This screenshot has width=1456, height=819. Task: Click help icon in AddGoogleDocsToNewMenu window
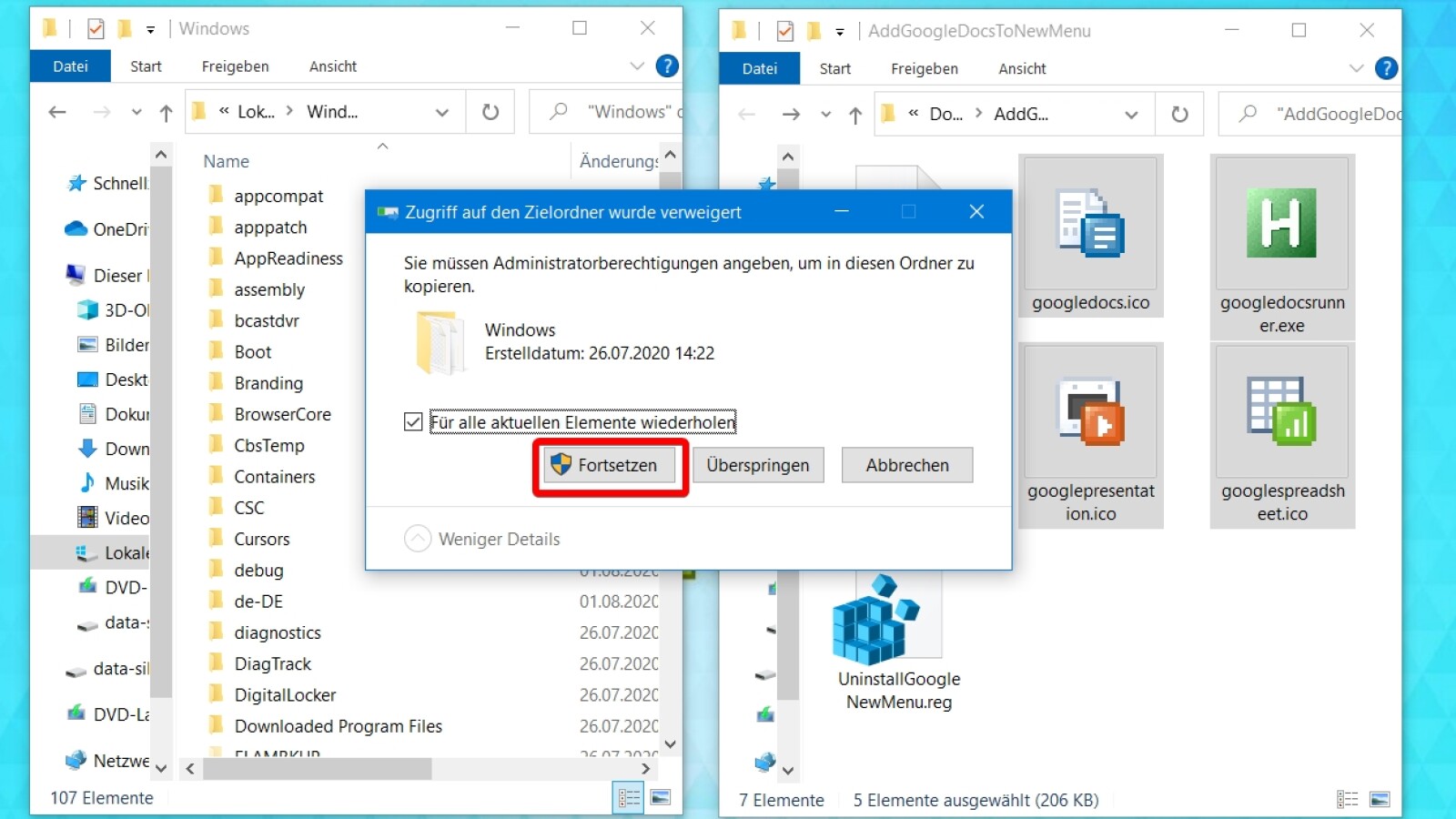1386,67
